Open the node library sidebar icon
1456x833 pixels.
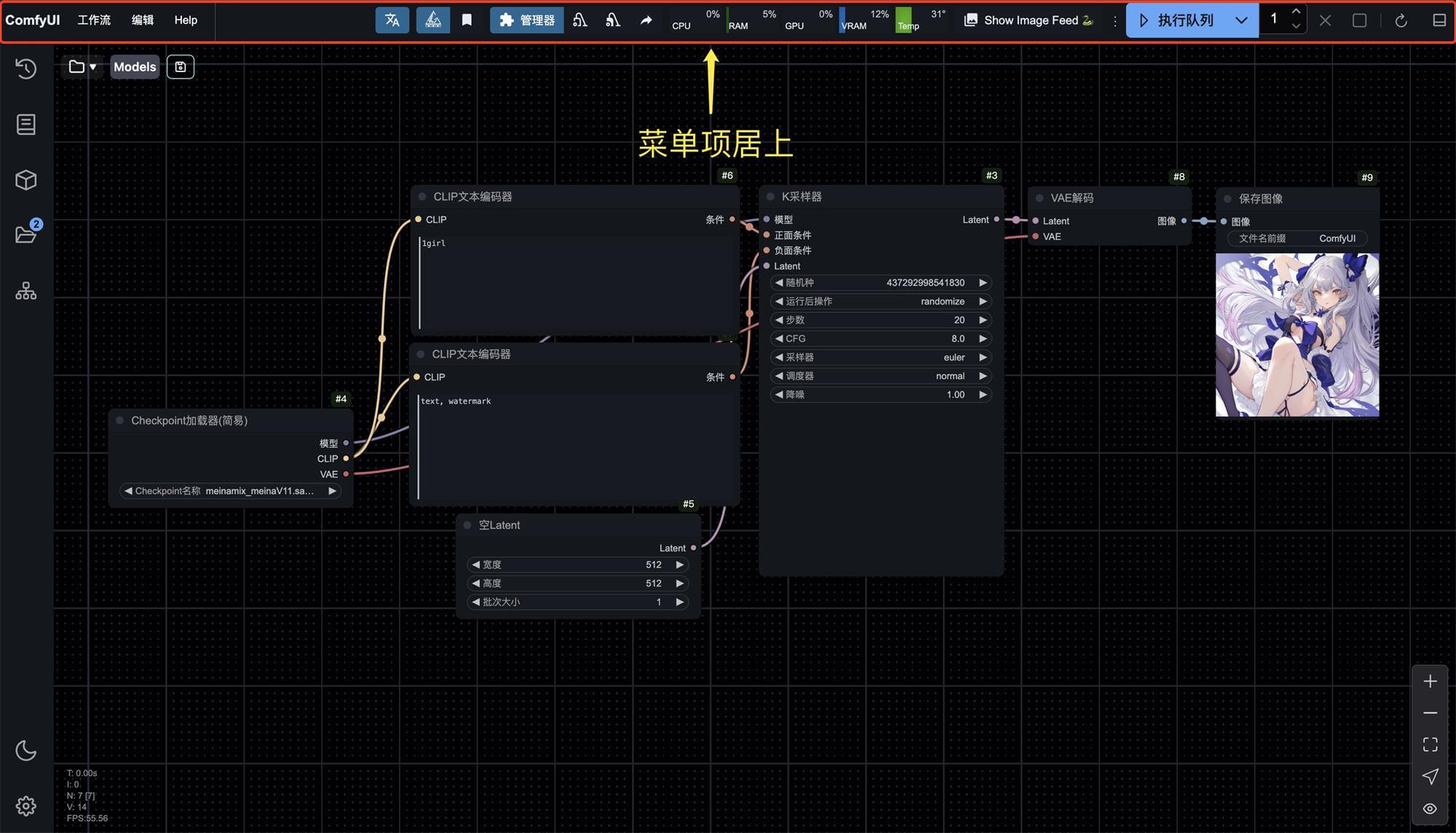point(26,125)
